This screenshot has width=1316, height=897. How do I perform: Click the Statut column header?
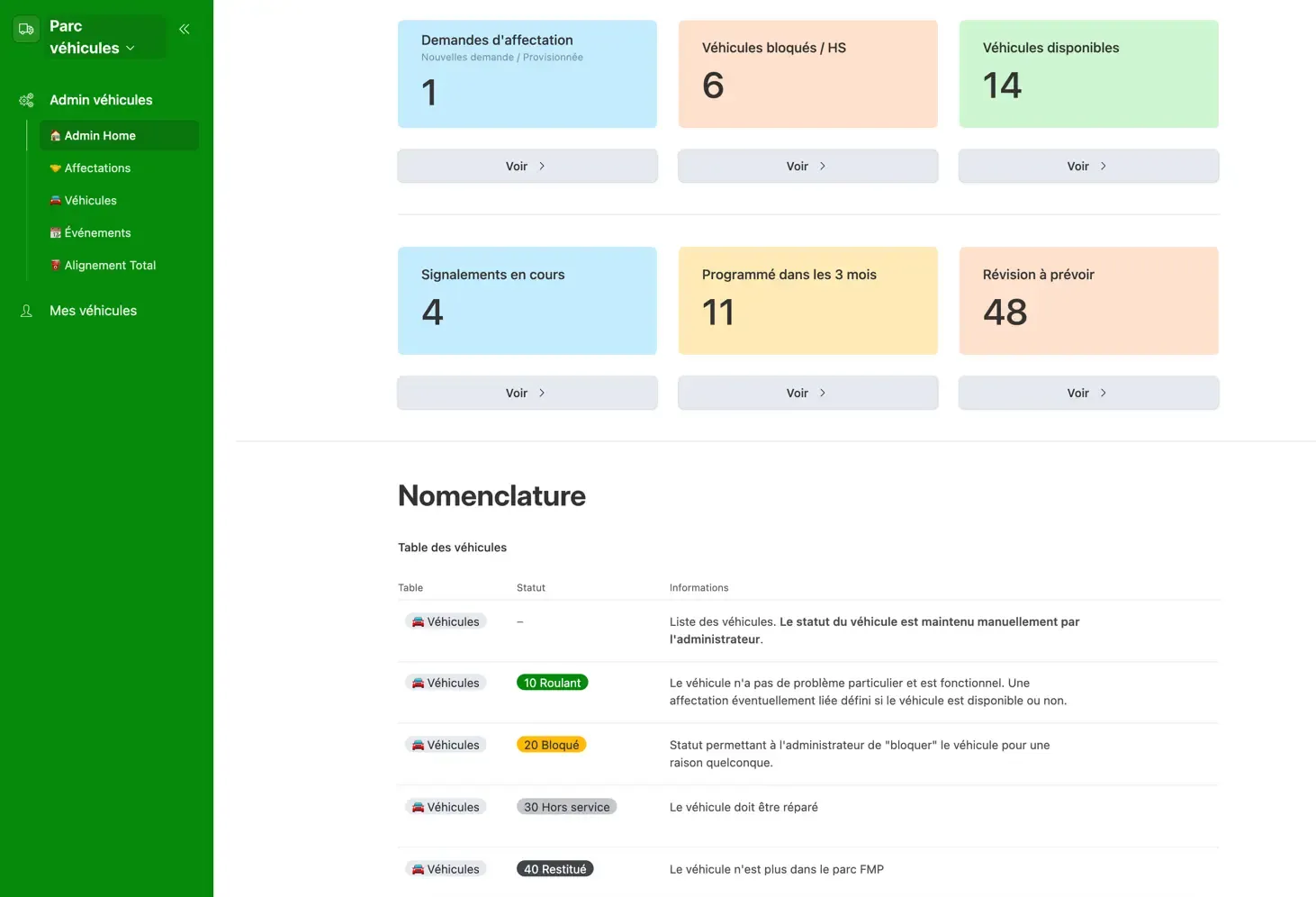click(531, 588)
